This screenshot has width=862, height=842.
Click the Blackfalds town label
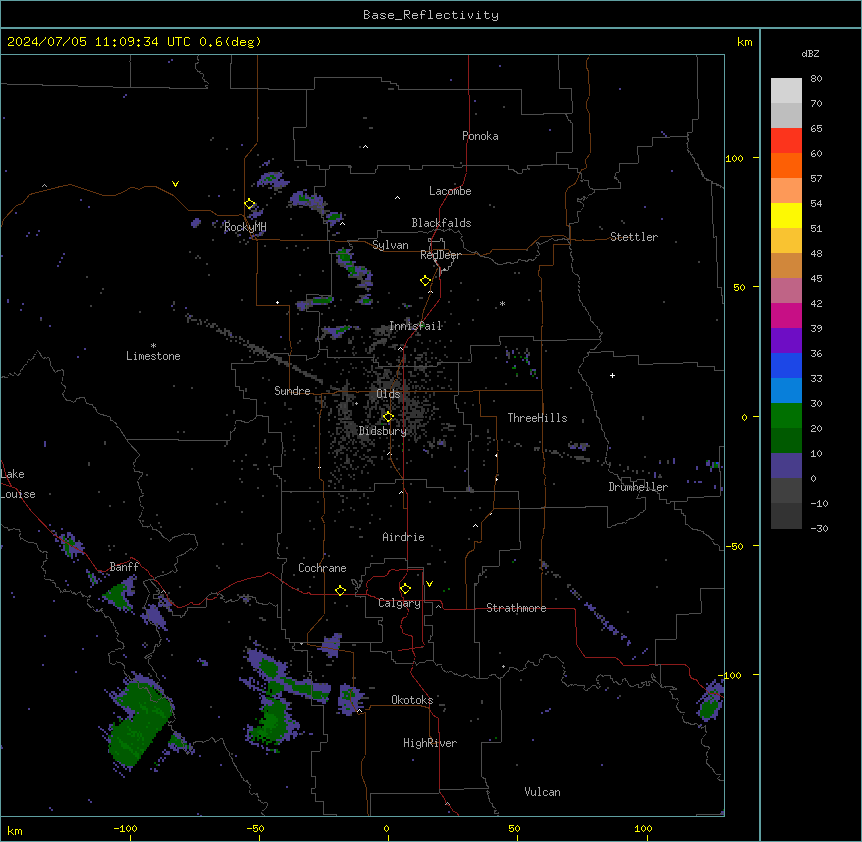tap(441, 223)
